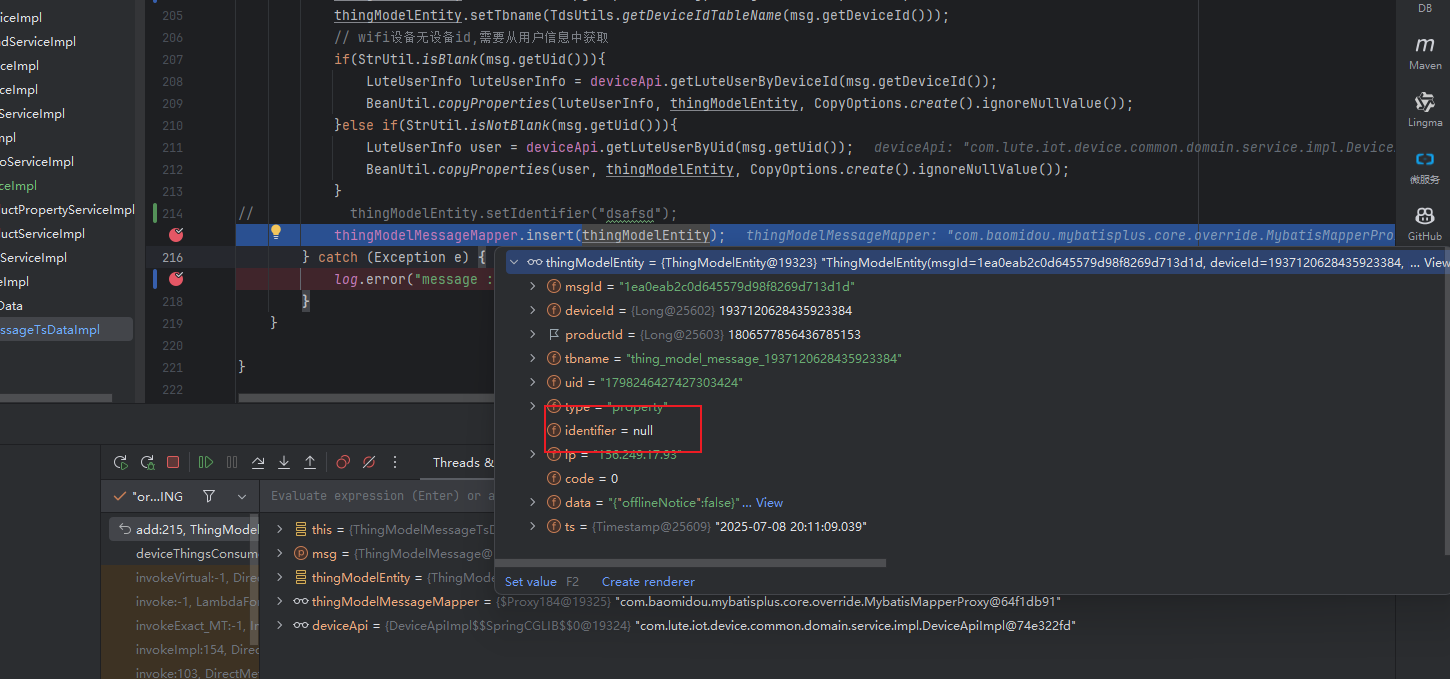Click the Step Out up-arrow icon
This screenshot has height=679, width=1450.
pyautogui.click(x=310, y=462)
